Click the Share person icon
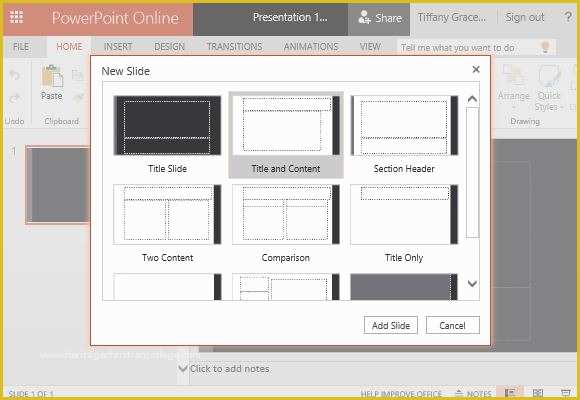Viewport: 580px width, 400px height. [364, 17]
